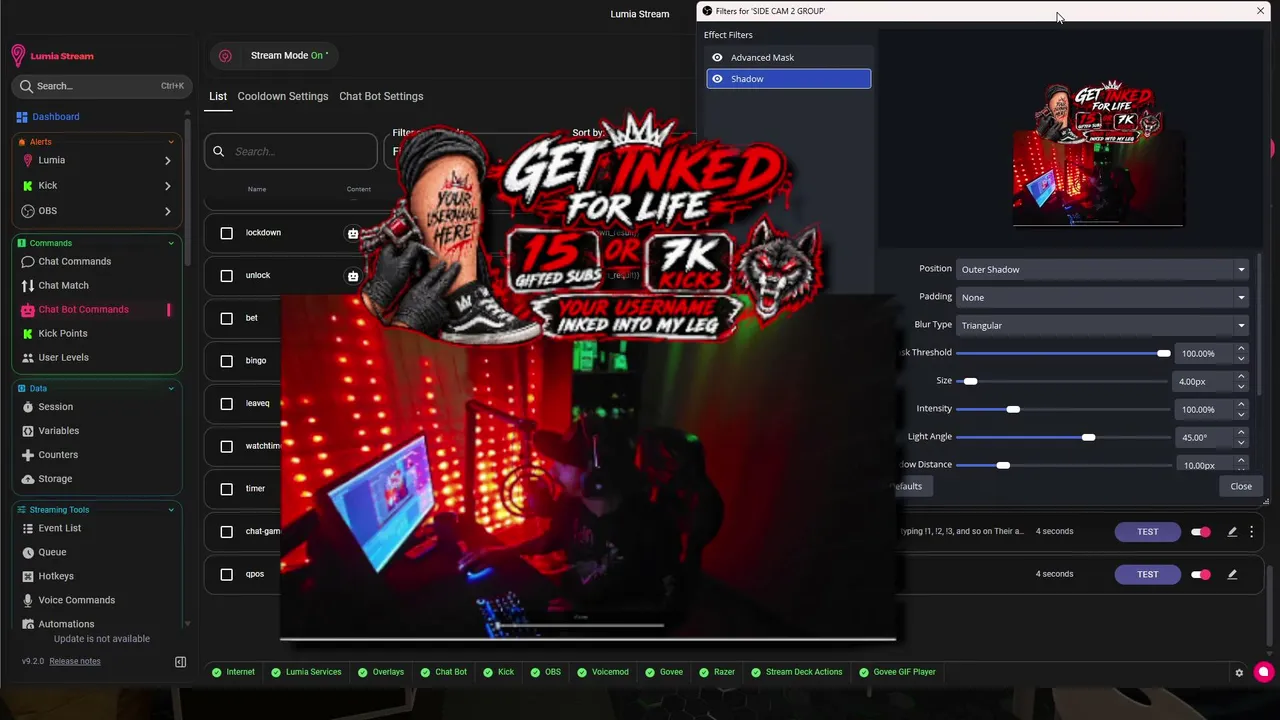The image size is (1280, 720).
Task: Check the qpos command checkbox
Action: click(x=226, y=575)
